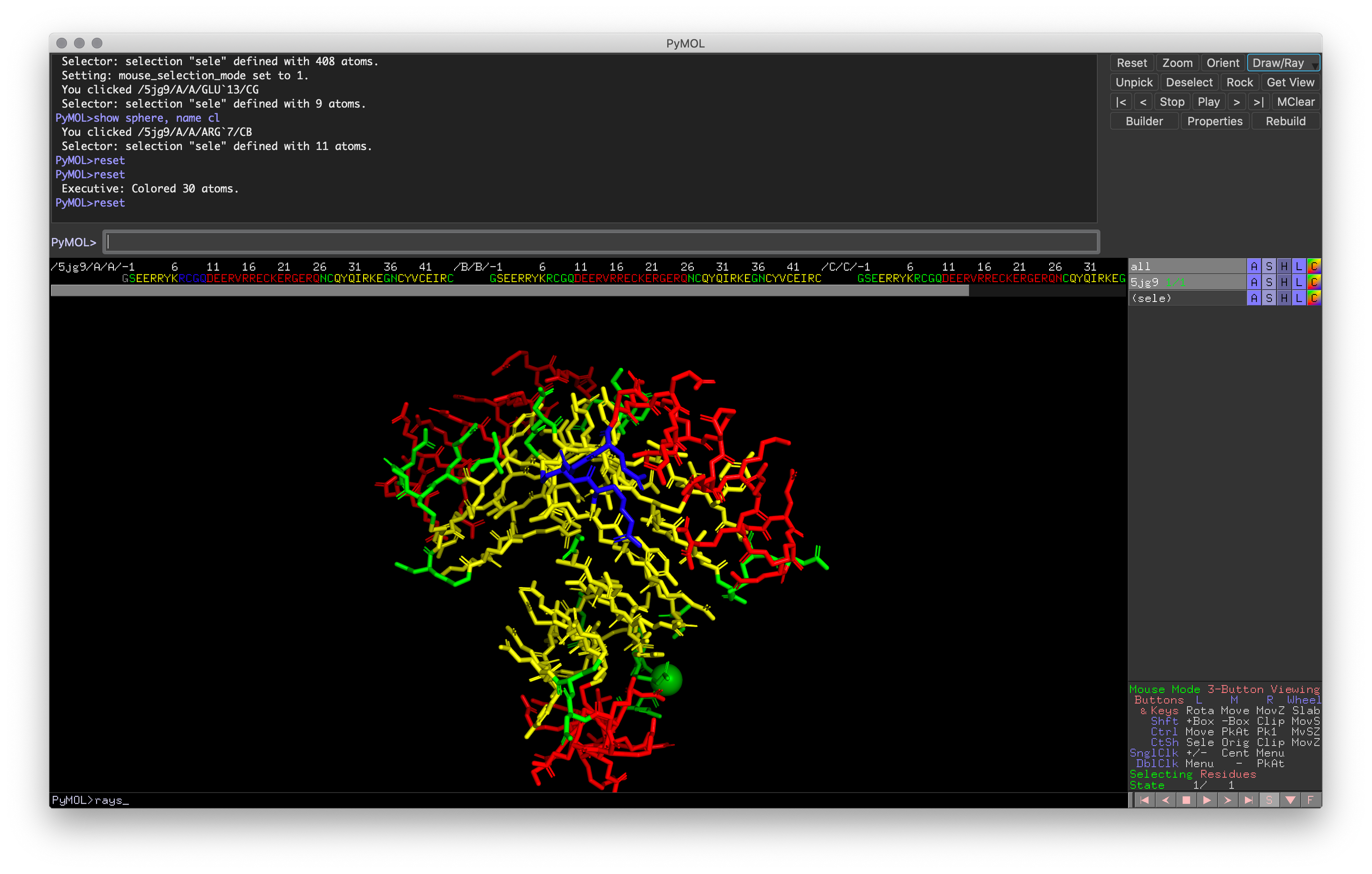Image resolution: width=1372 pixels, height=874 pixels.
Task: Open the Builder panel
Action: pos(1144,121)
